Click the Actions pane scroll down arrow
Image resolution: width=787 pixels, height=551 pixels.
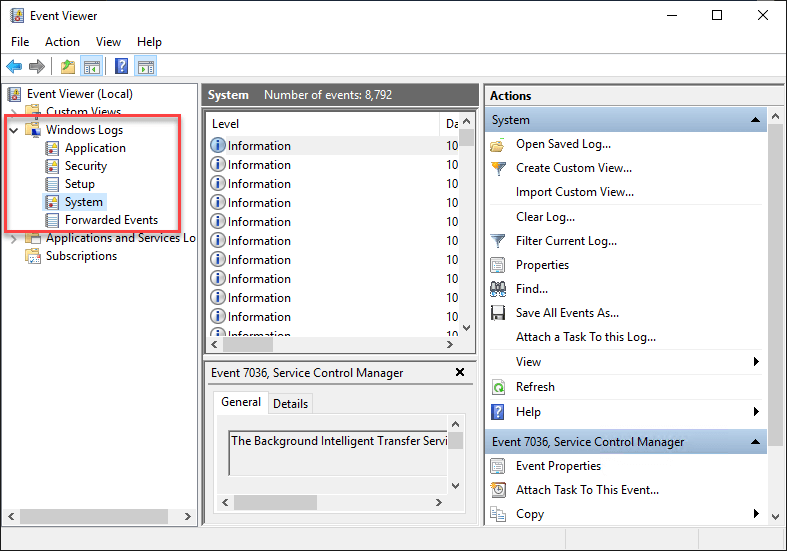pos(775,516)
